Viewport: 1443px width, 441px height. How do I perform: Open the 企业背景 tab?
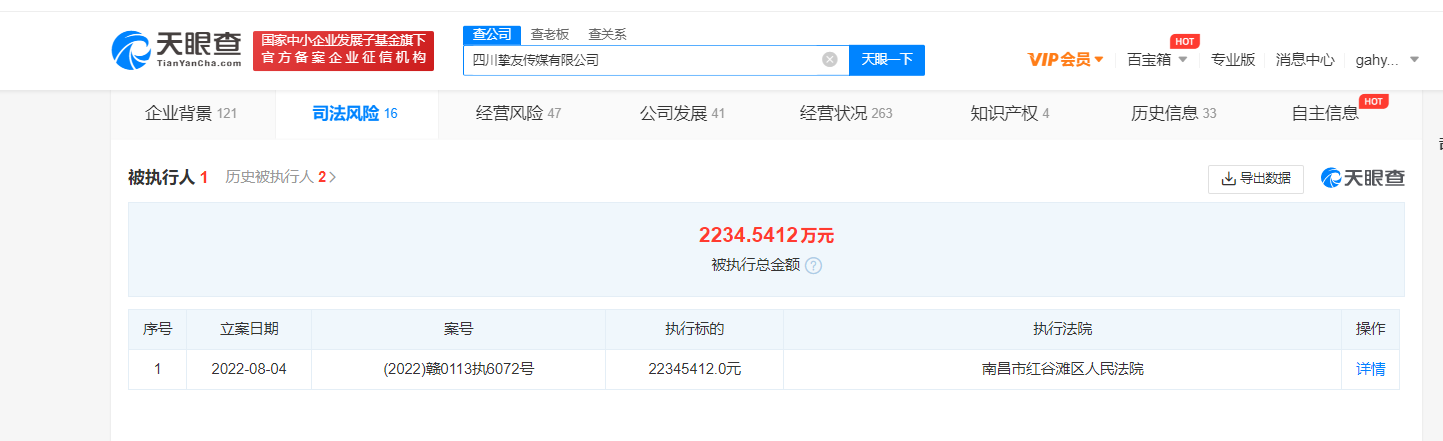pos(191,113)
